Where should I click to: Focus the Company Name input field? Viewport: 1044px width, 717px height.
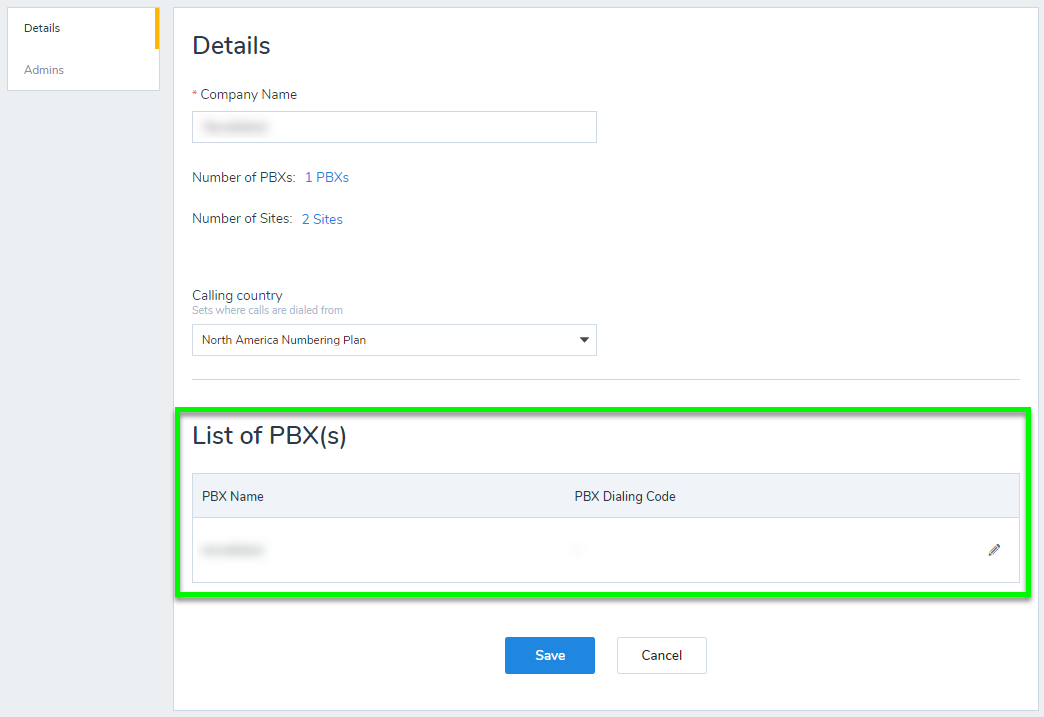pyautogui.click(x=394, y=126)
